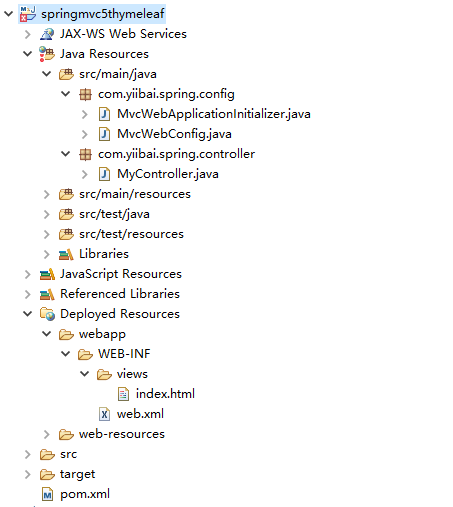Click the springmvc5thymeleaf Maven project icon
This screenshot has width=453, height=507.
point(28,14)
